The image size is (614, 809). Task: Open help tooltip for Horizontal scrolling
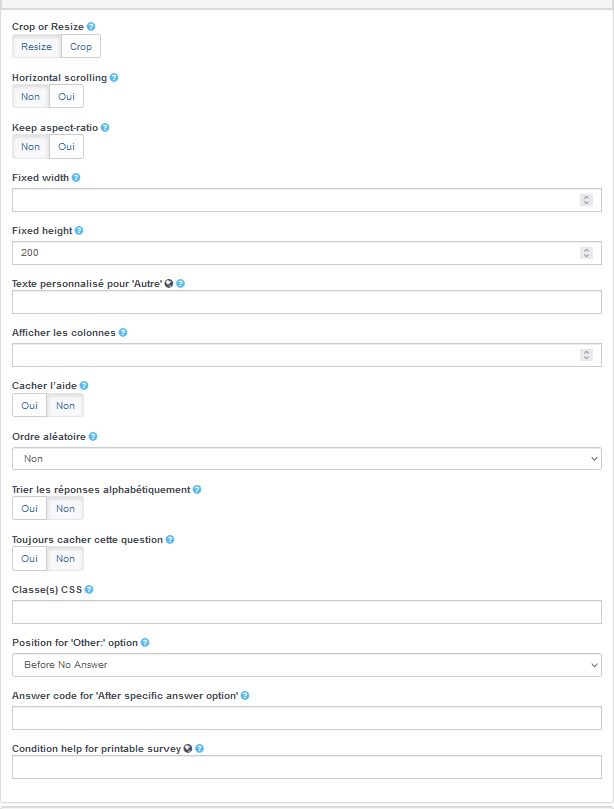pos(114,77)
